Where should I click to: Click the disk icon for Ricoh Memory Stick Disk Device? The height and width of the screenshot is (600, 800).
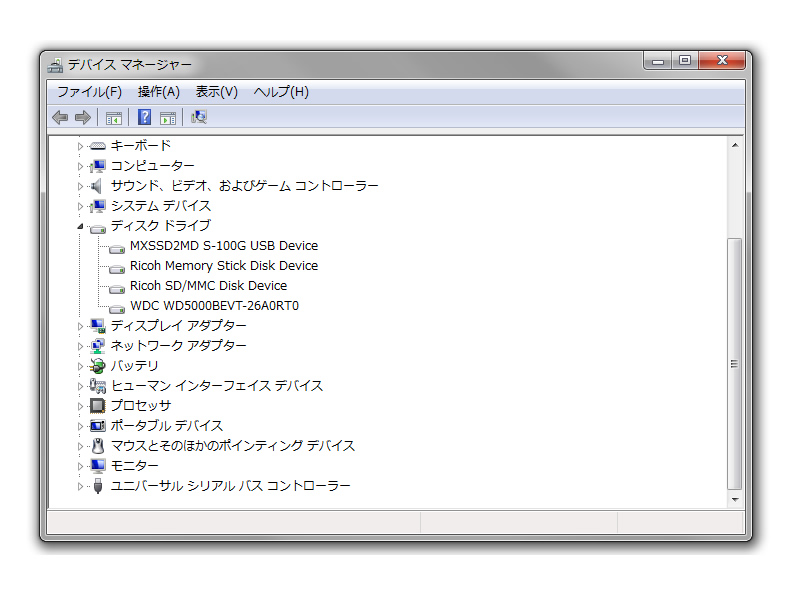tap(117, 269)
